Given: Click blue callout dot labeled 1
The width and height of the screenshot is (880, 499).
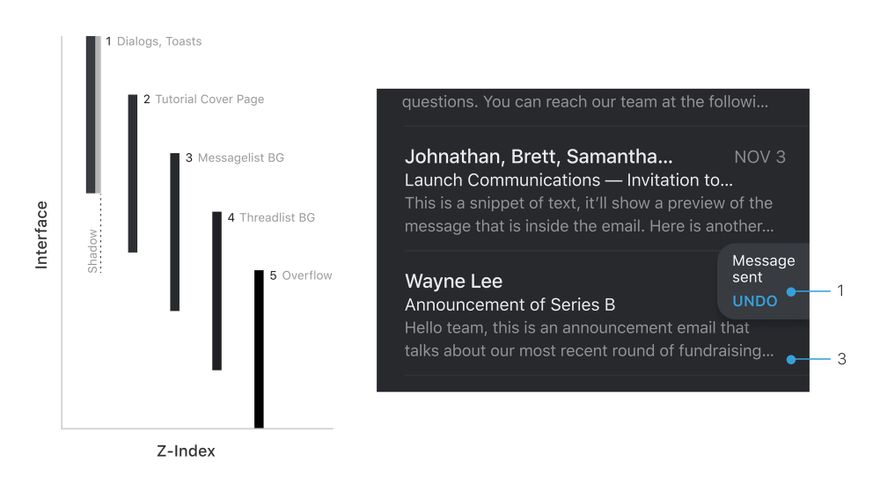Looking at the screenshot, I should point(791,291).
